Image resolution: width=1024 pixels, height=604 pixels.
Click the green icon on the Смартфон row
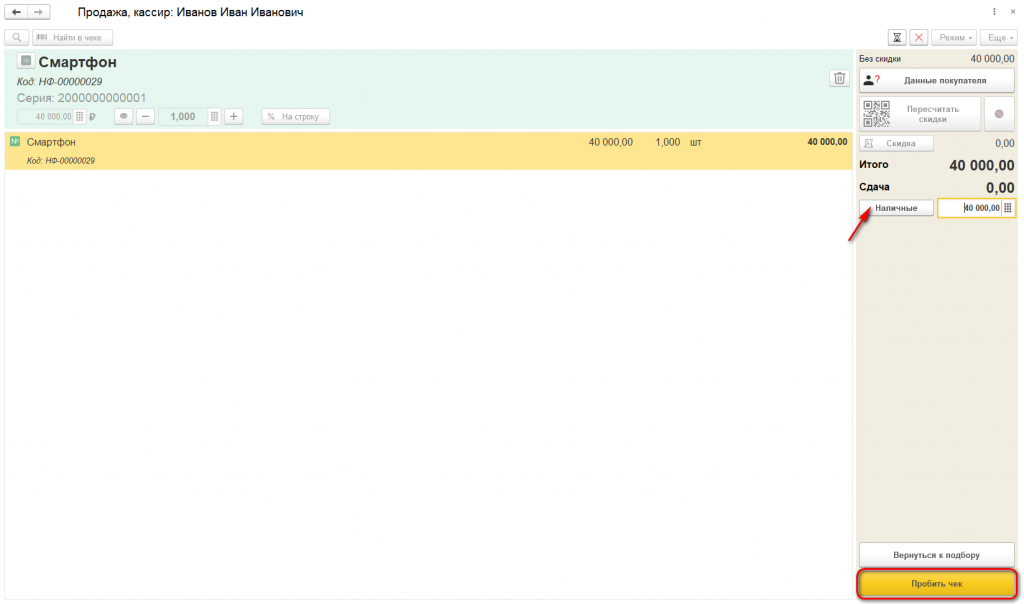15,141
